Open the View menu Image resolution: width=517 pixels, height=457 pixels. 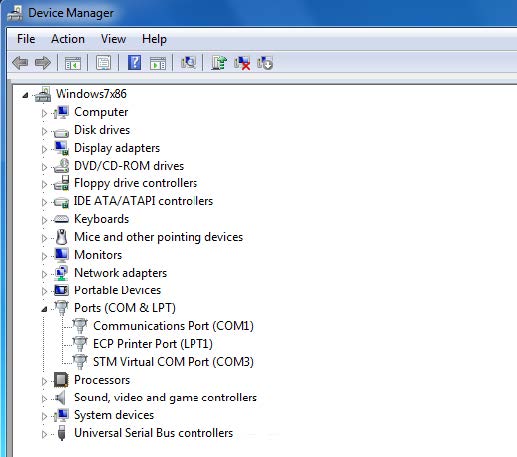click(113, 39)
